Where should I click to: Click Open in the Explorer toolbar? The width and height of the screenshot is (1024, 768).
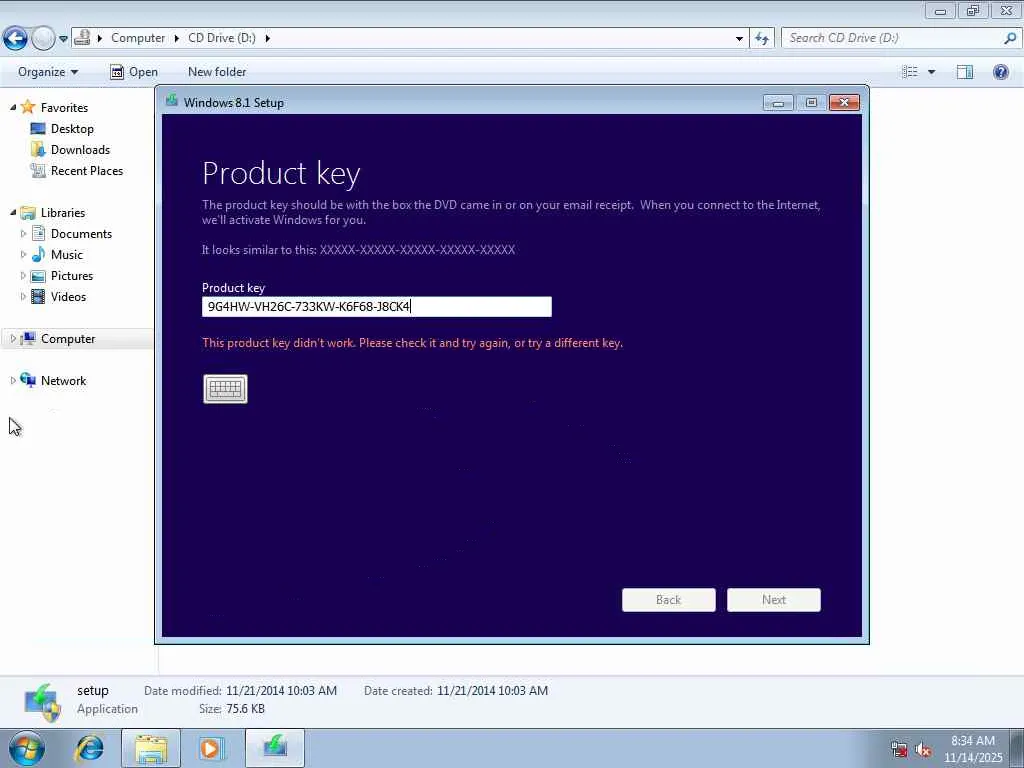coord(134,72)
